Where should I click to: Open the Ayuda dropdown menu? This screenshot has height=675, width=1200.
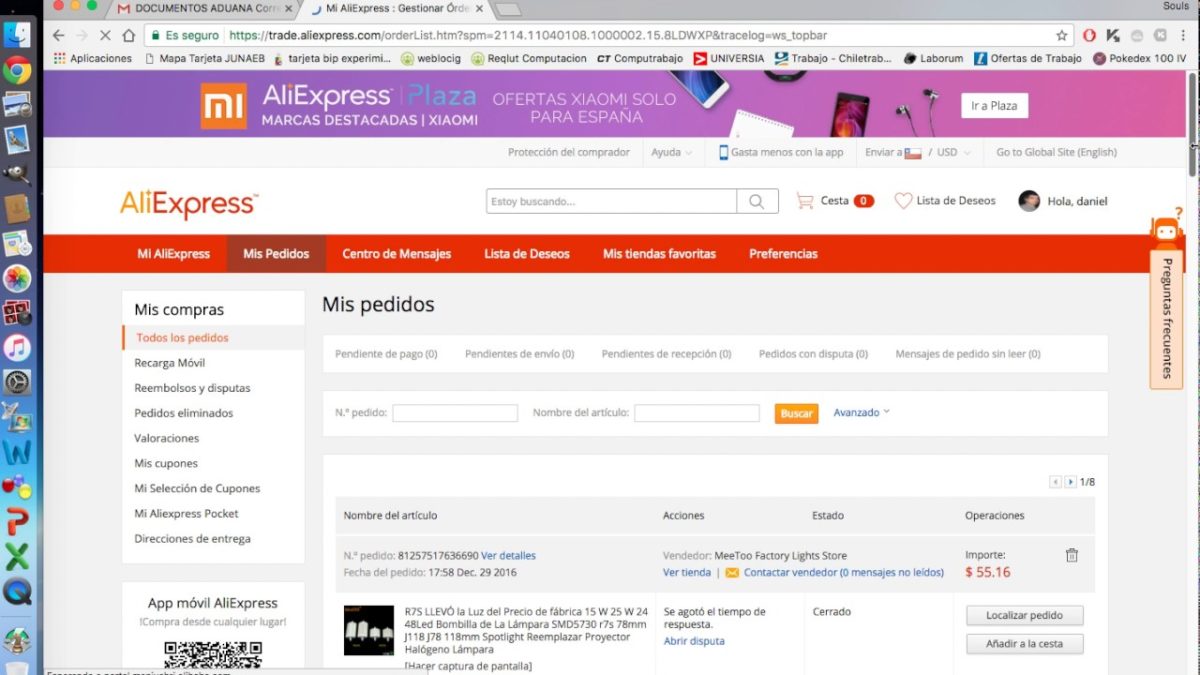(x=671, y=153)
